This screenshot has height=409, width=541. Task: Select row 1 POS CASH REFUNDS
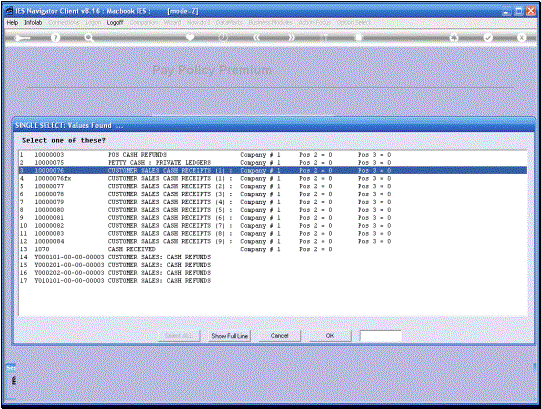point(273,155)
